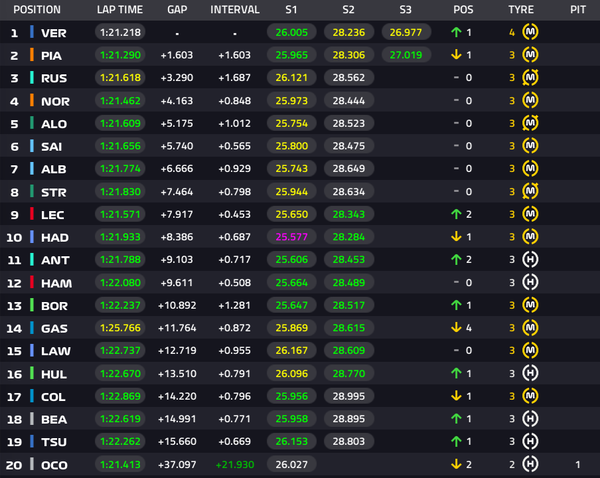Click VER's green position-gained arrow
This screenshot has height=478, width=600.
click(456, 32)
